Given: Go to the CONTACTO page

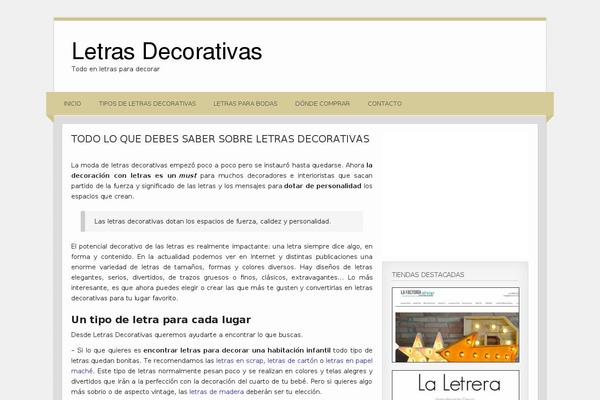Looking at the screenshot, I should [x=385, y=104].
